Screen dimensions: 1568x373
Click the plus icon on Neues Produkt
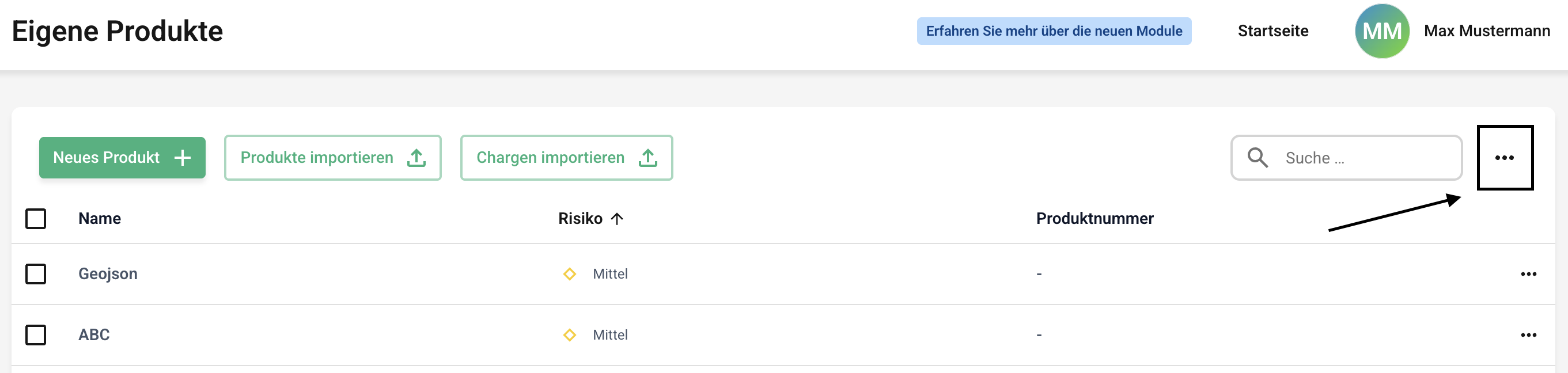183,158
